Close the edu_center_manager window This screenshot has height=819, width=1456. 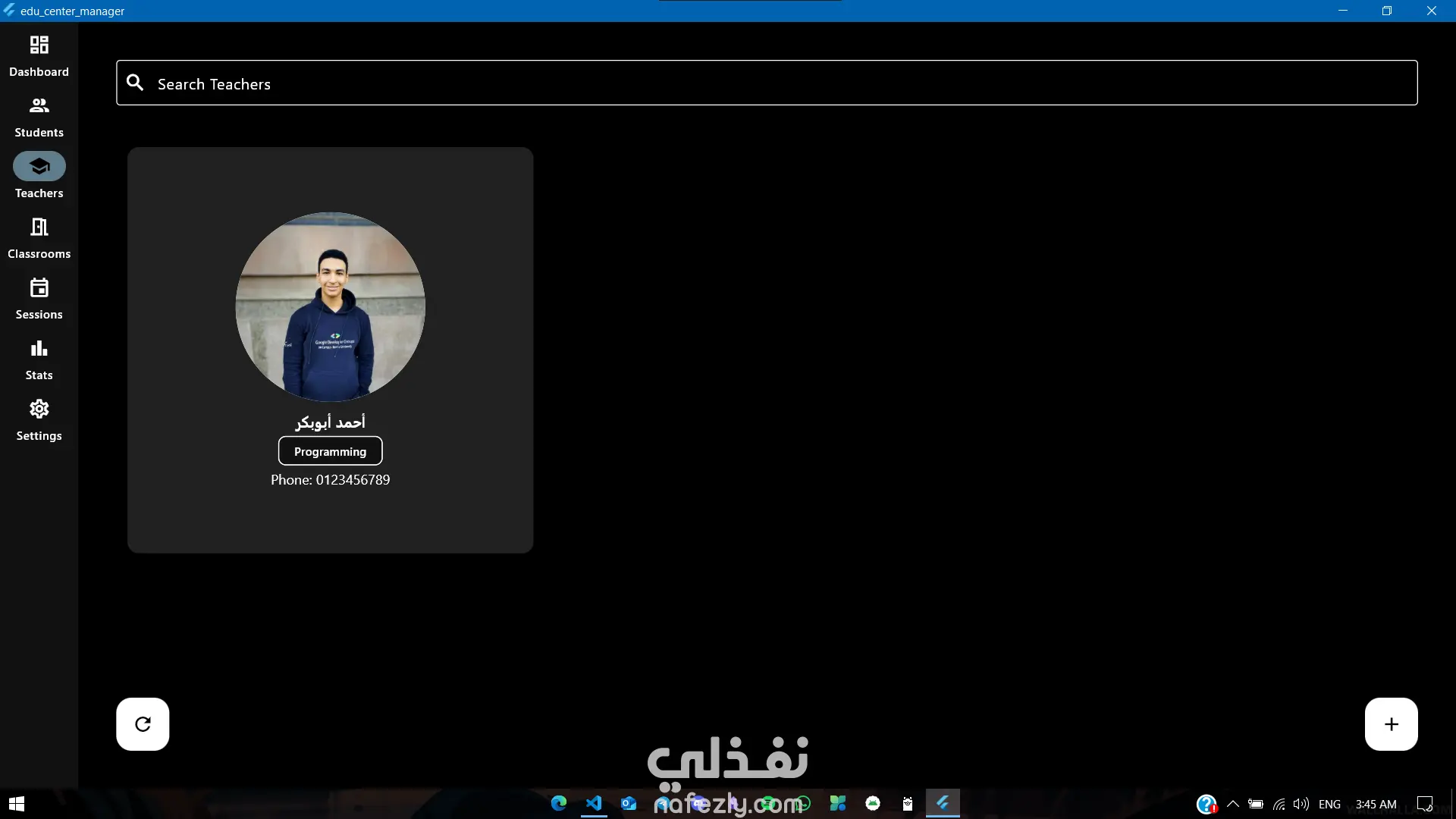point(1432,11)
